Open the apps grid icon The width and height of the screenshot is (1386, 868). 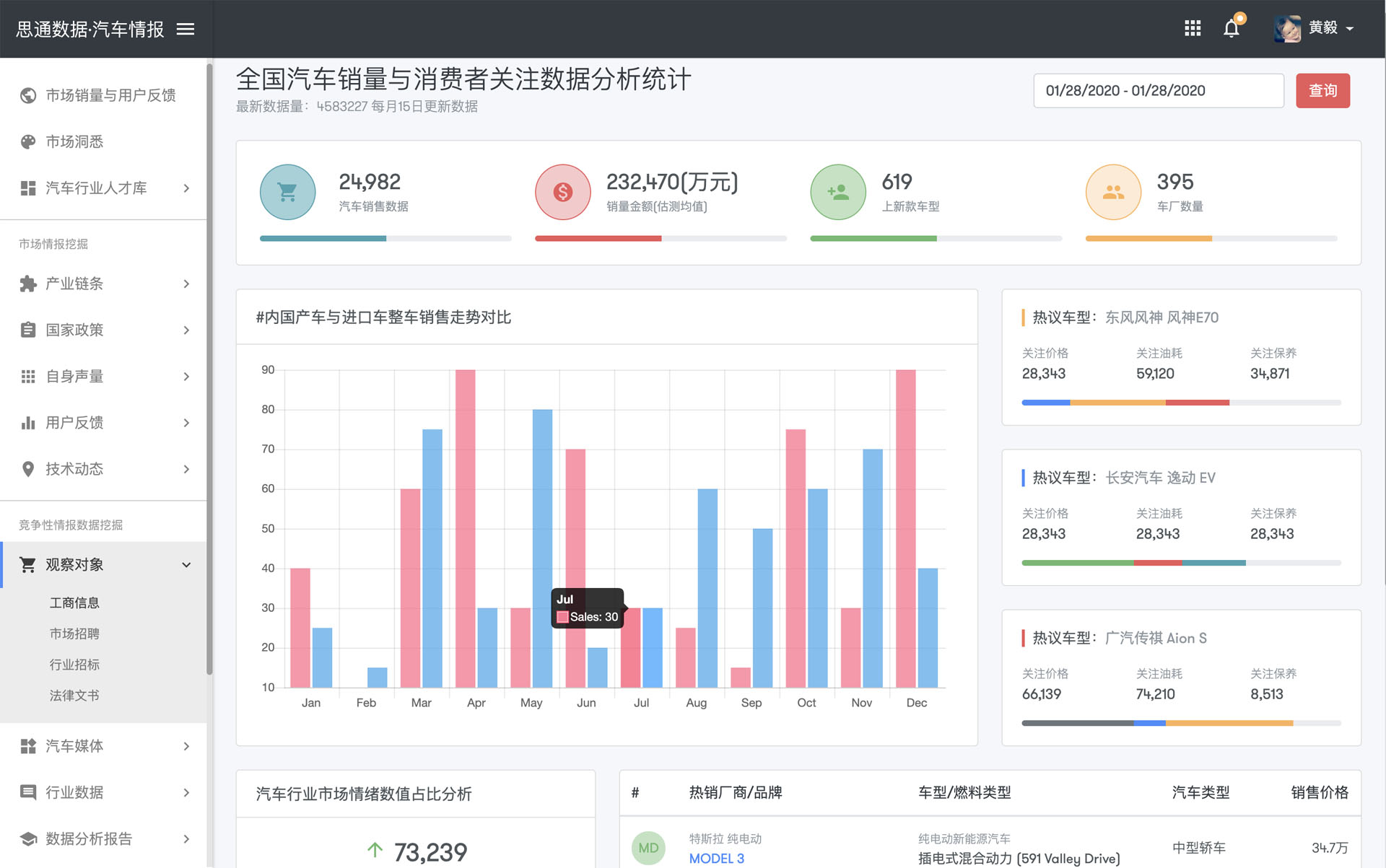tap(1192, 28)
